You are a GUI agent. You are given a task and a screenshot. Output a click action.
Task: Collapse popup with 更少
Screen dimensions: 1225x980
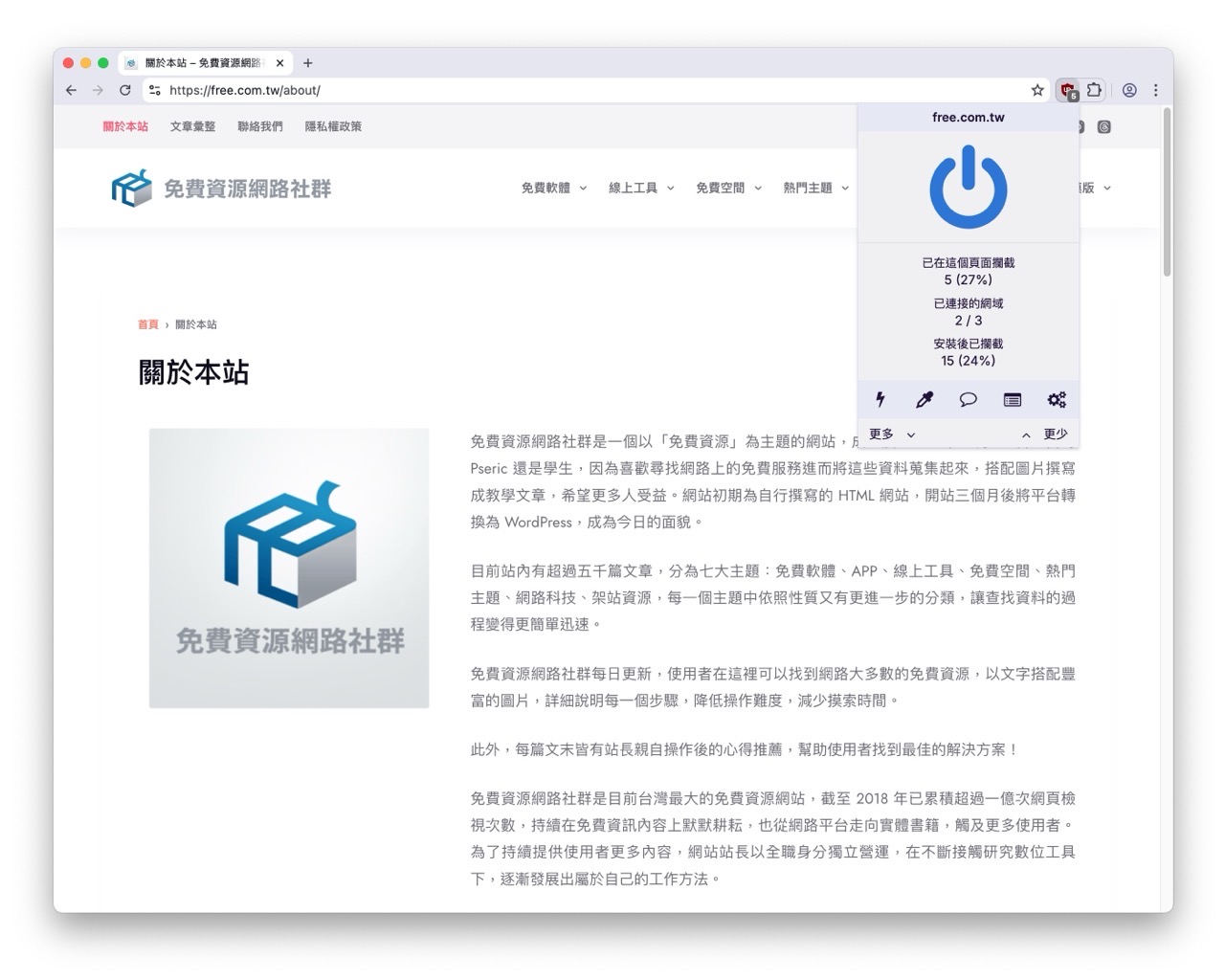1045,434
